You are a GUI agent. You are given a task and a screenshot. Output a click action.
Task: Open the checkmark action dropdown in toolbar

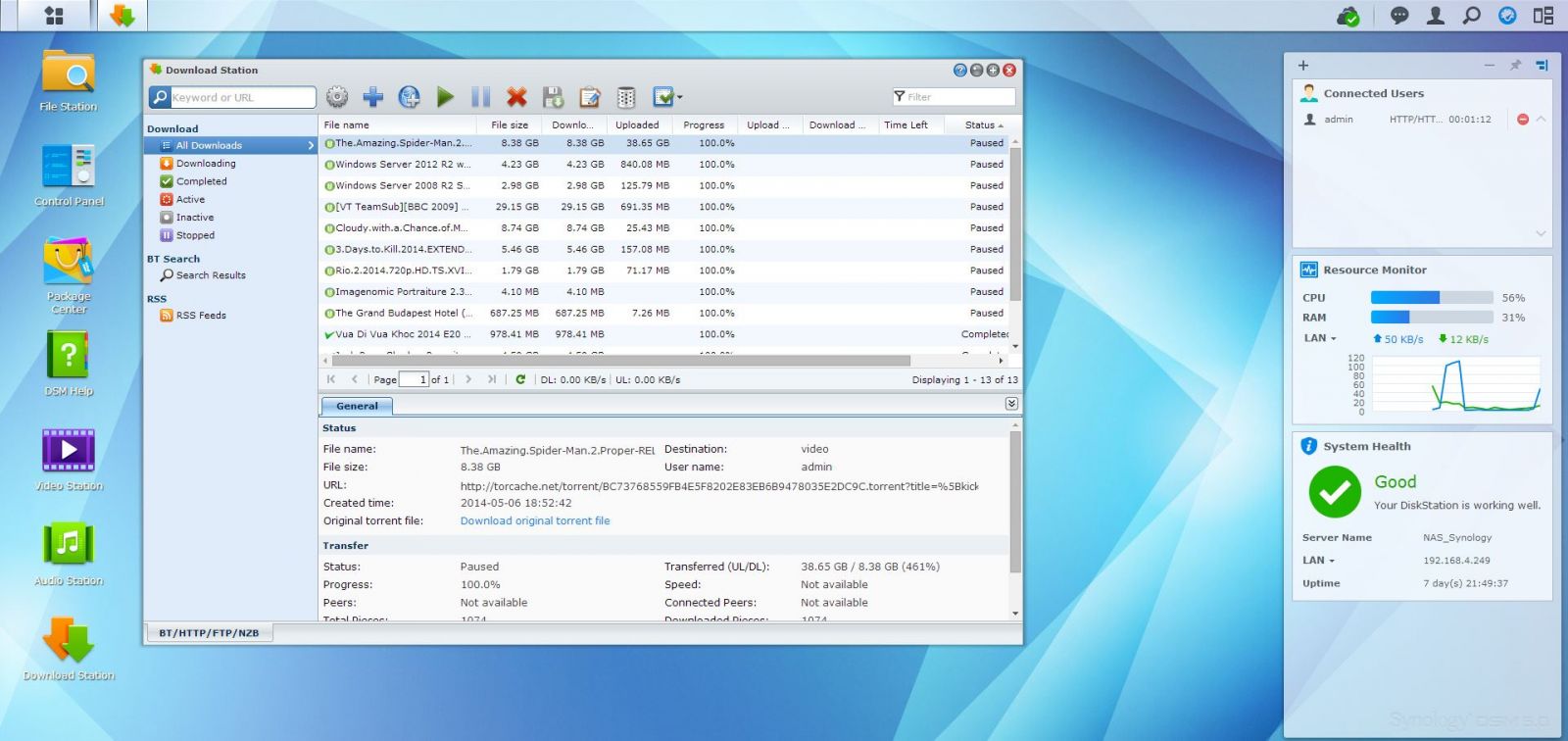tap(667, 97)
